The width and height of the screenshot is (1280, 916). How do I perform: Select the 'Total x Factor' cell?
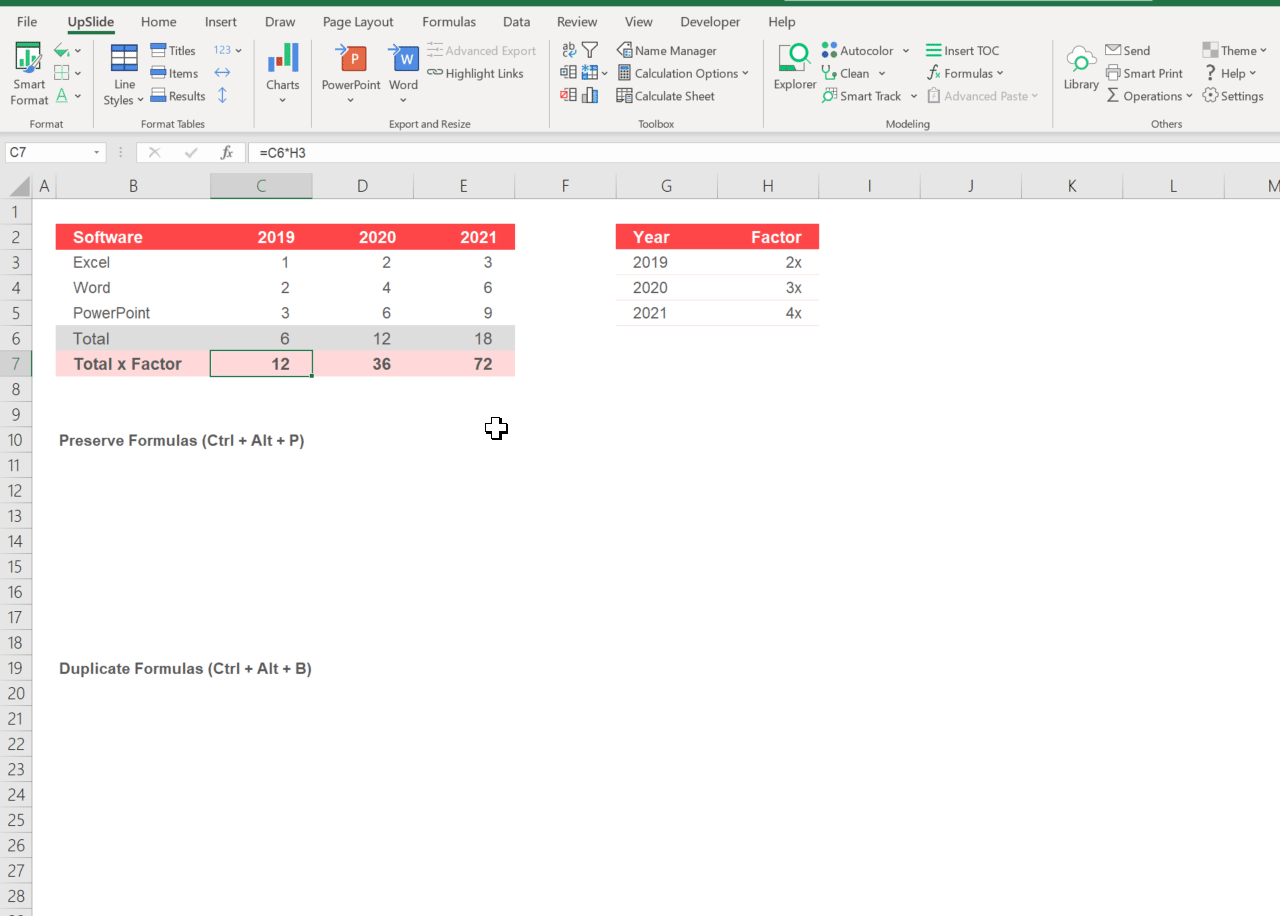tap(133, 364)
